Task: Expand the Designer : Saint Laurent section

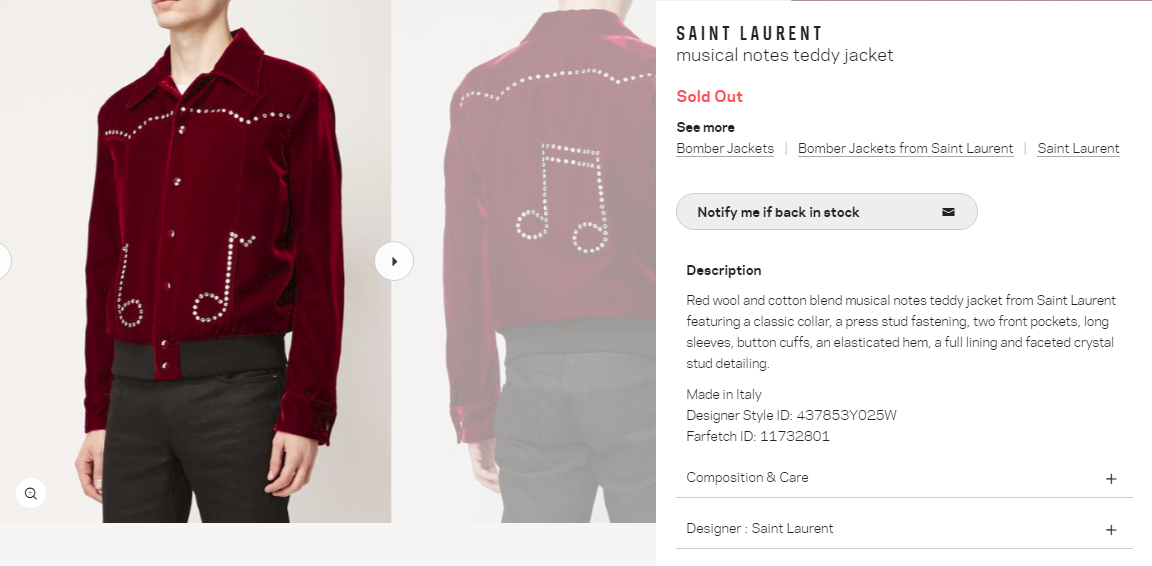Action: [904, 529]
